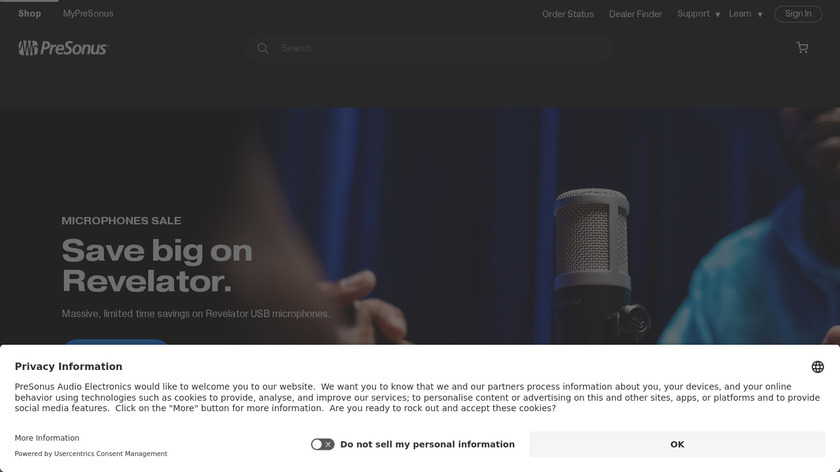Accept cookies with OK button

pyautogui.click(x=677, y=444)
